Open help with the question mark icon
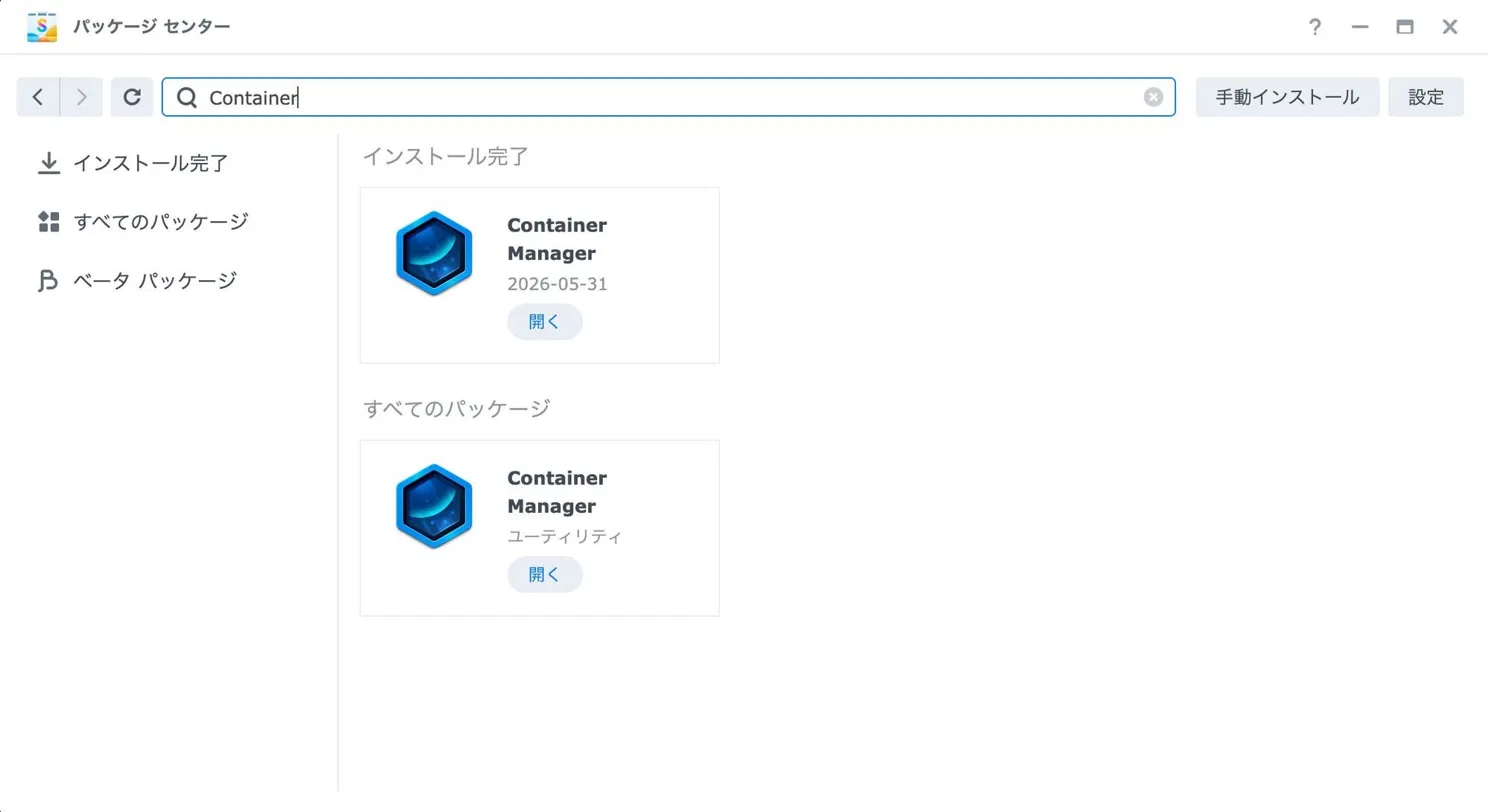The height and width of the screenshot is (812, 1488). point(1316,27)
